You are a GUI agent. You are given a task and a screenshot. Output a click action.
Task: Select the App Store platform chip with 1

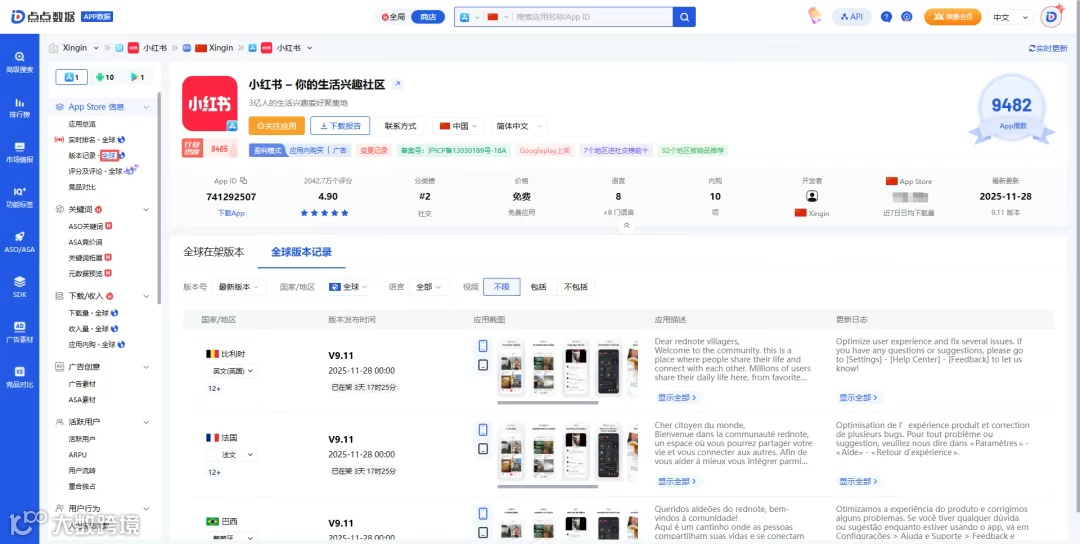(72, 77)
